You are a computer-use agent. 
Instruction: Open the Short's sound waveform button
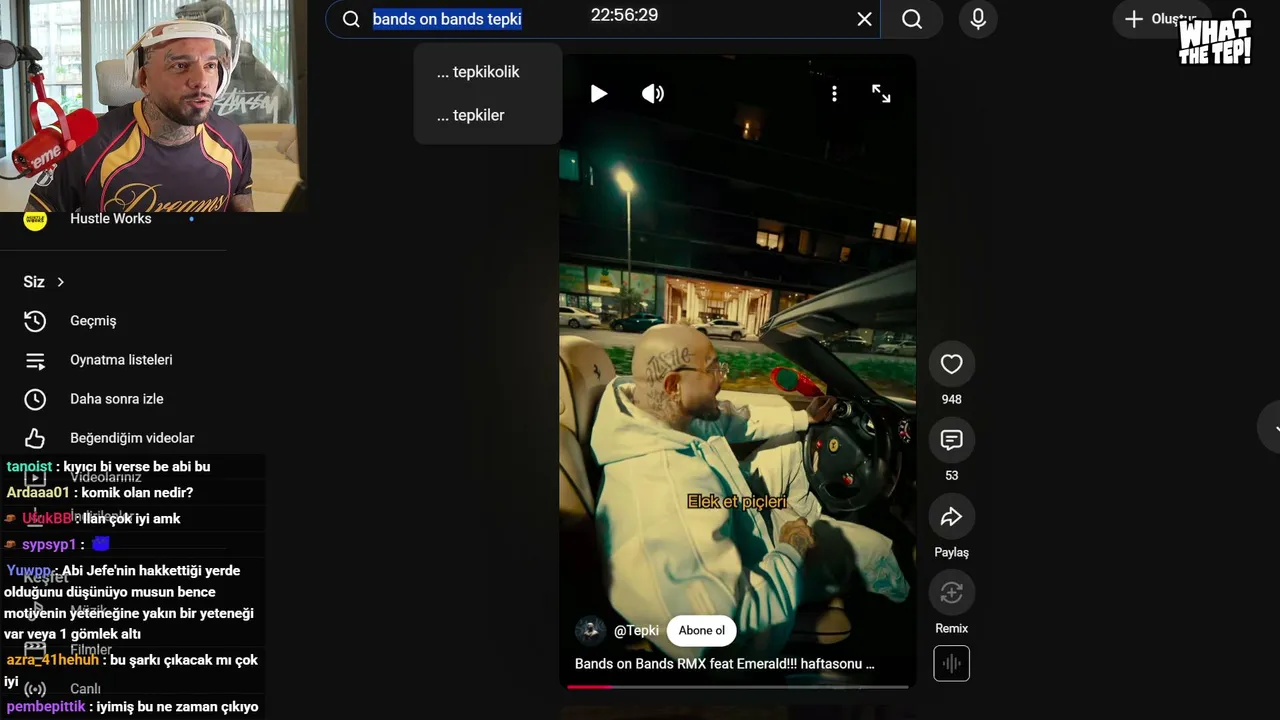(951, 663)
